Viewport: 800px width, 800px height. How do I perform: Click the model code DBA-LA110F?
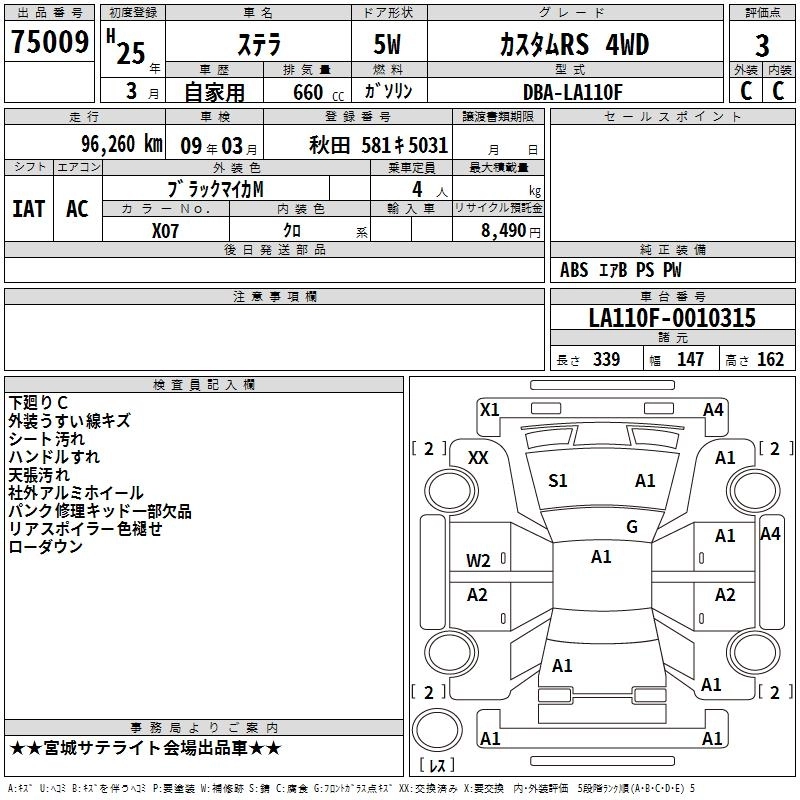click(573, 92)
